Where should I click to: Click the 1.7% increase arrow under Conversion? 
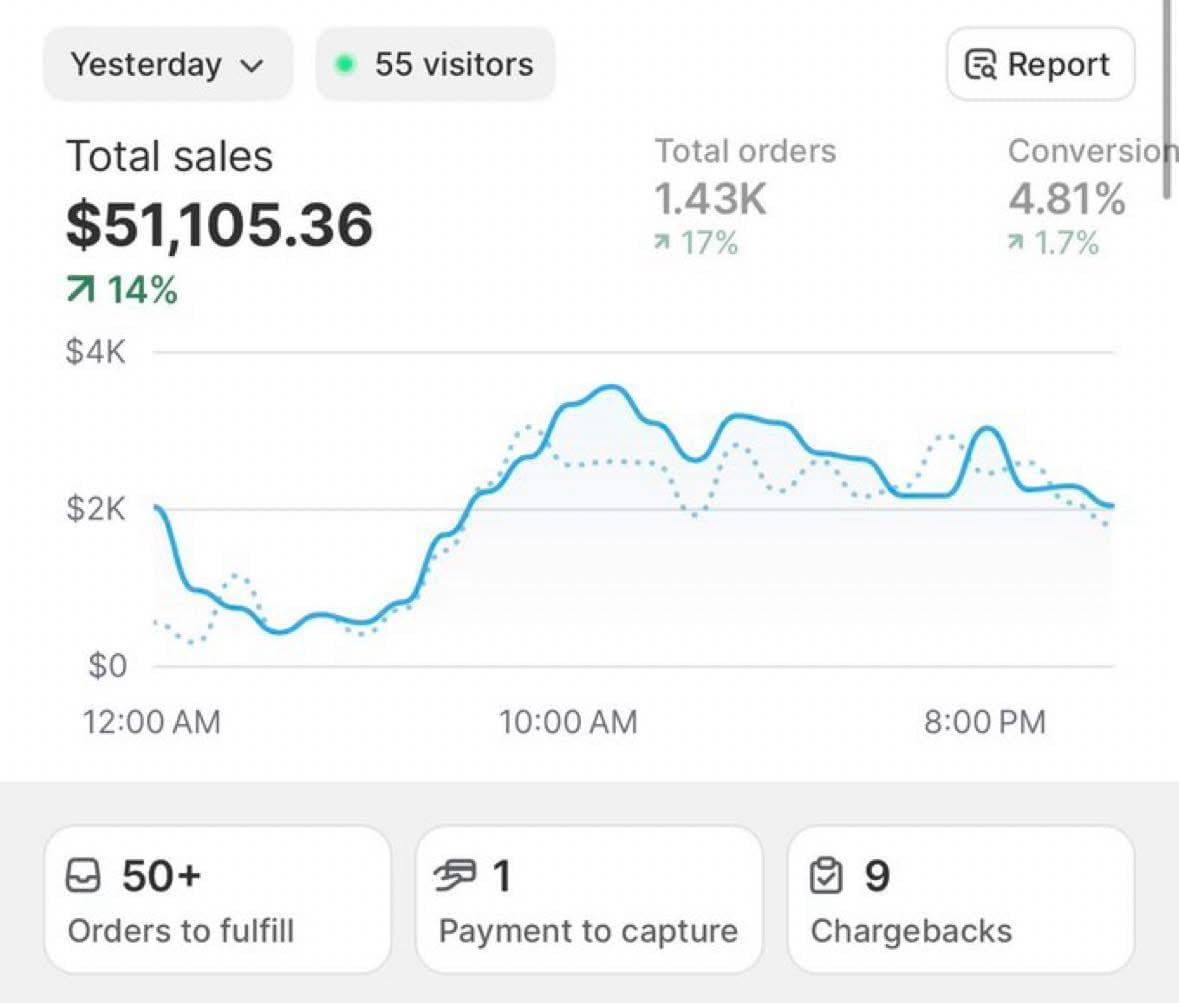pyautogui.click(x=1016, y=243)
